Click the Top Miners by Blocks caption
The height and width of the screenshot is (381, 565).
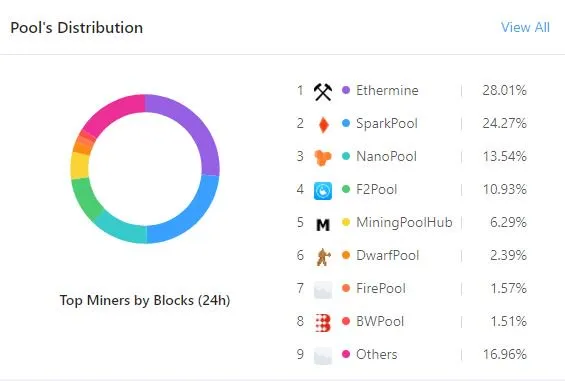pyautogui.click(x=145, y=300)
